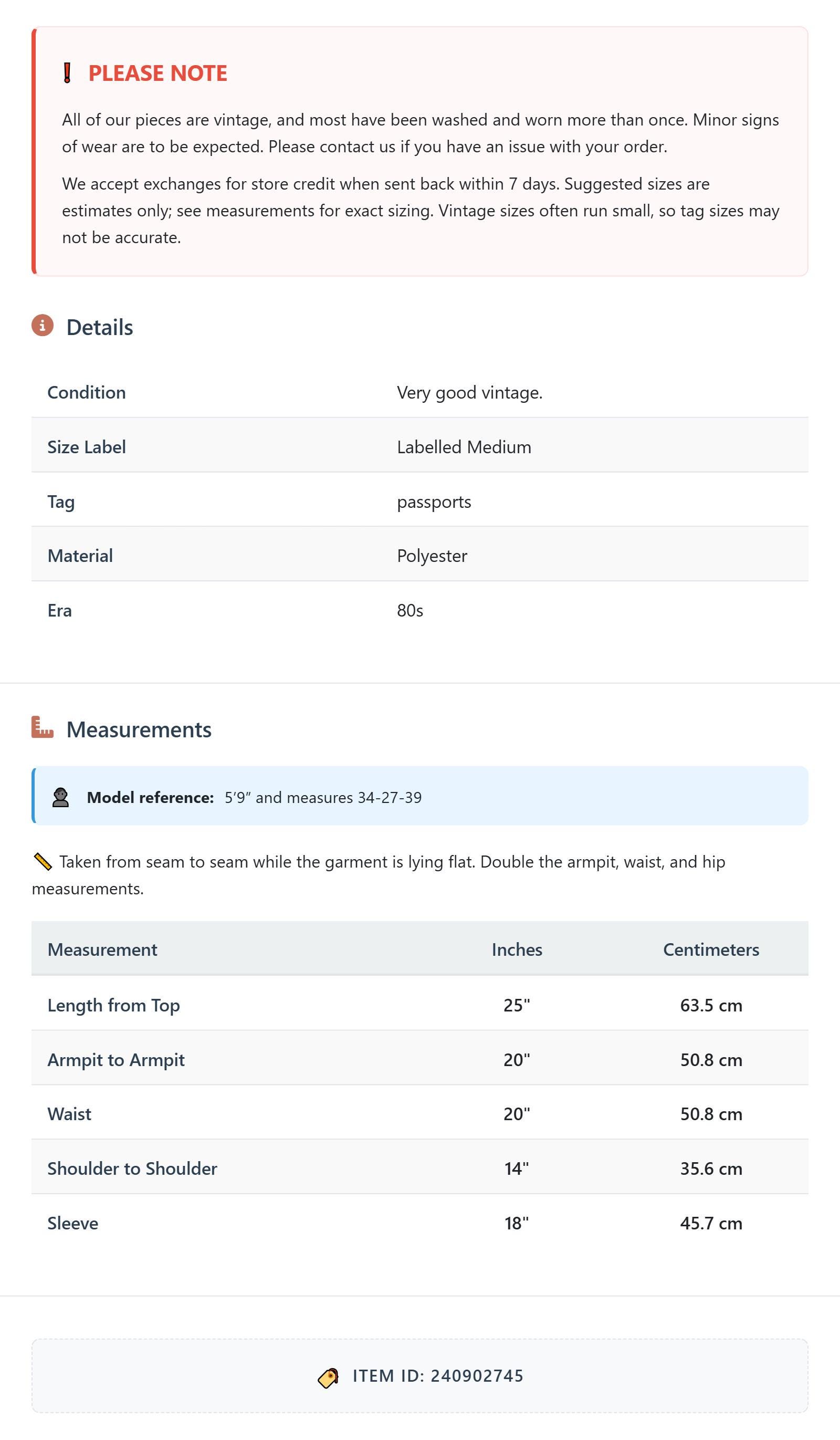Click the Centimeters column header
Viewport: 840px width, 1440px height.
tap(711, 949)
